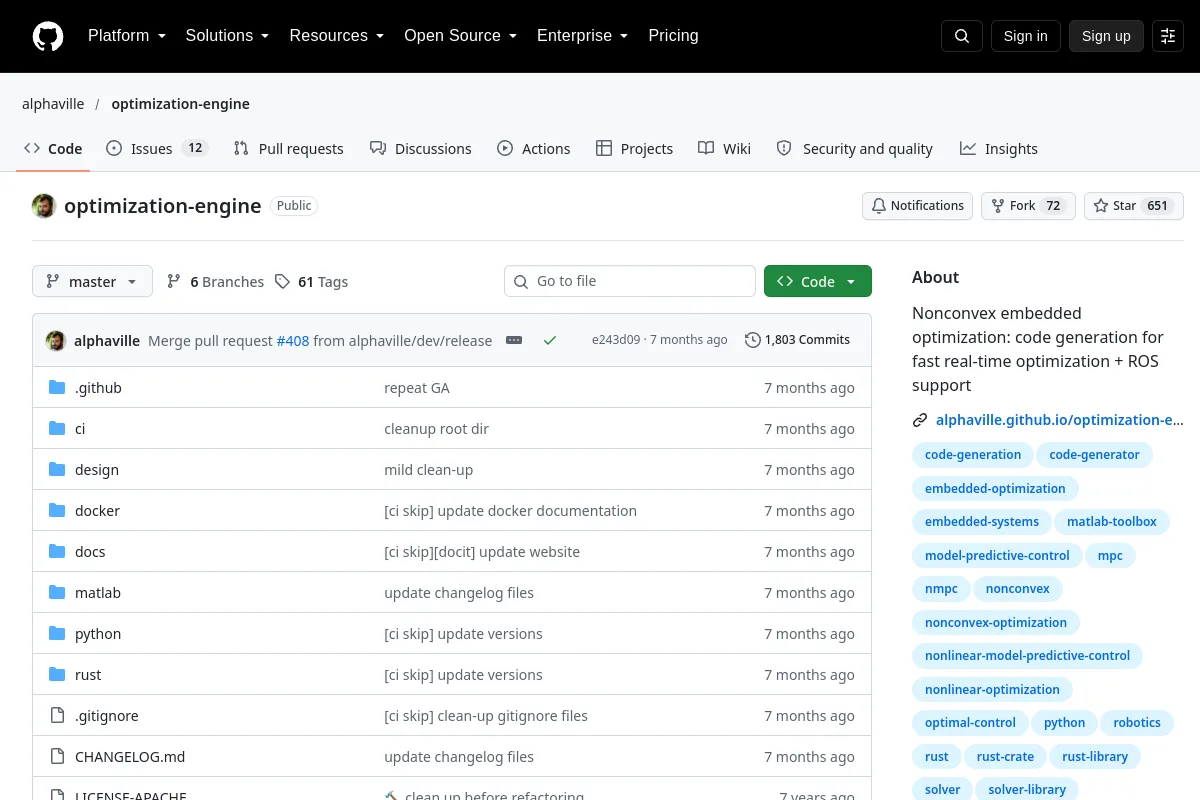View the 61 Tags list

311,282
